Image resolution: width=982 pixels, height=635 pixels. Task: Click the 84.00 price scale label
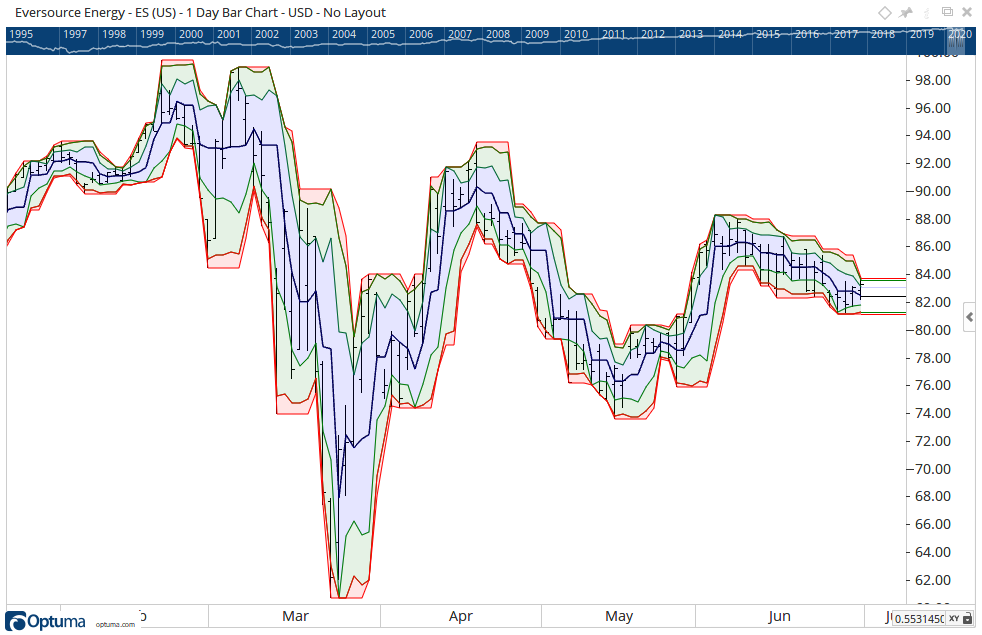pyautogui.click(x=933, y=274)
